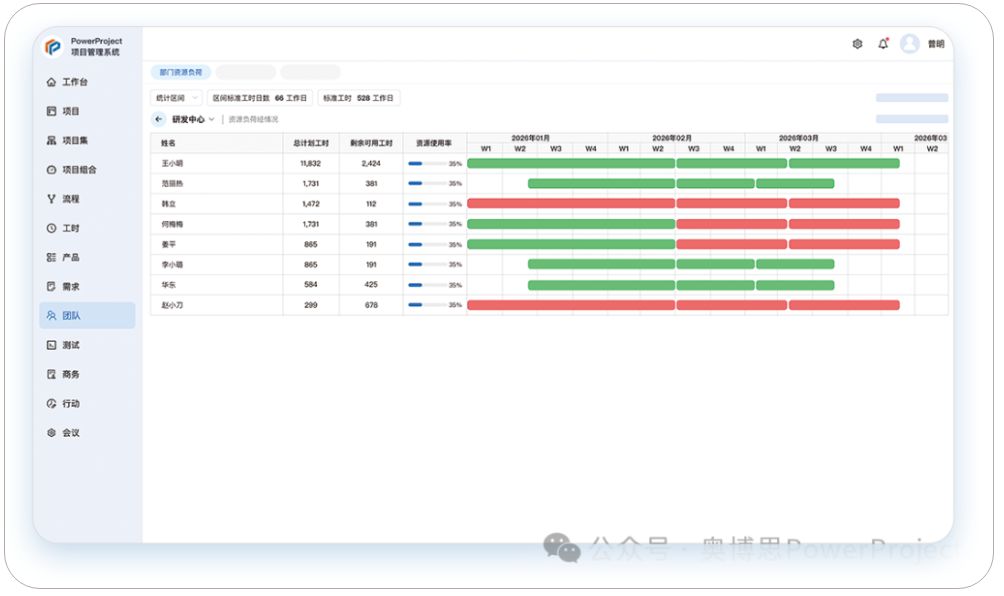Screen dimensions: 1004x596
Task: Open 项目组合 portfolio icon
Action: click(x=51, y=170)
